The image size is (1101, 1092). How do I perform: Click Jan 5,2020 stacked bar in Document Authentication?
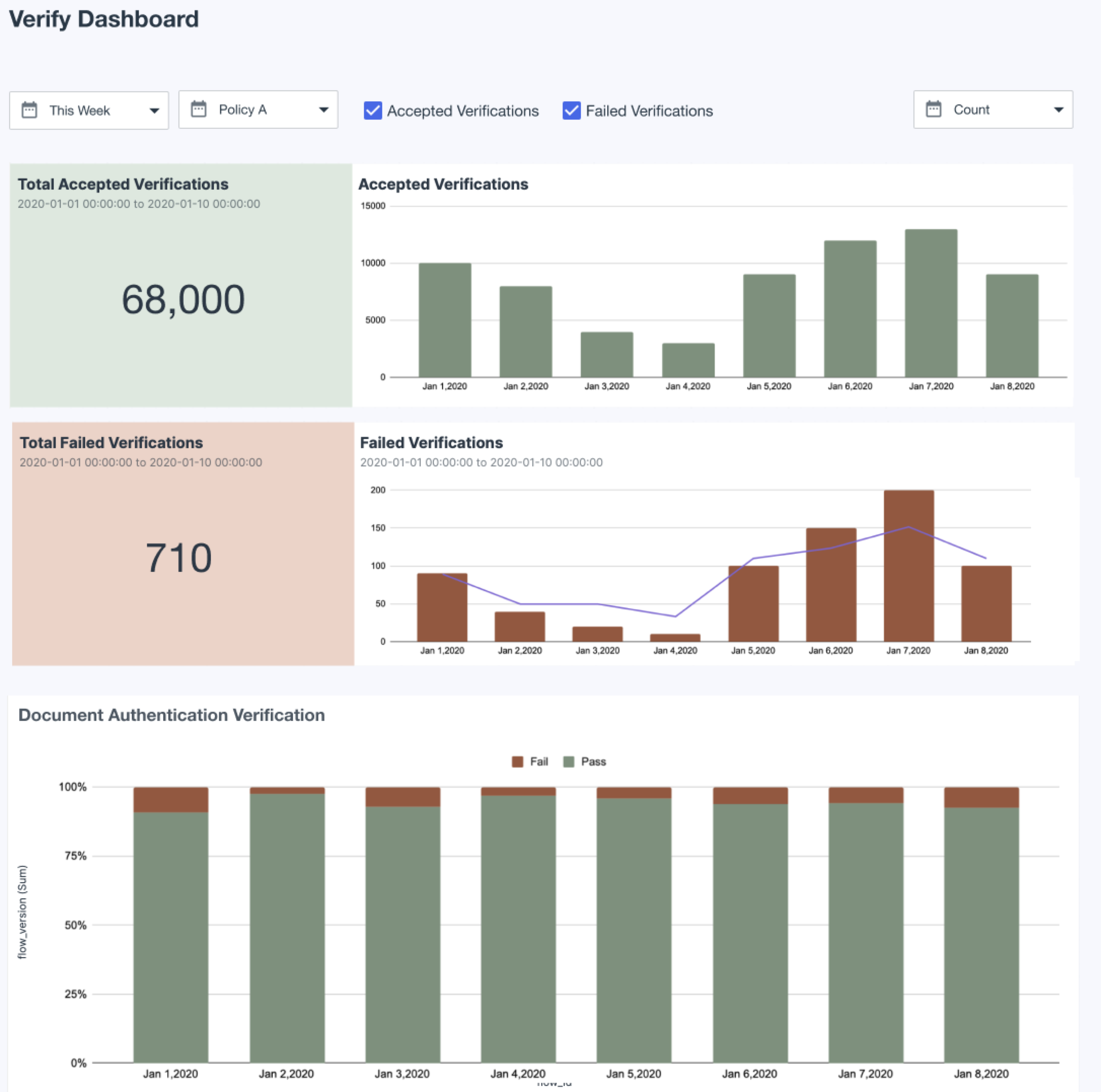point(634,924)
